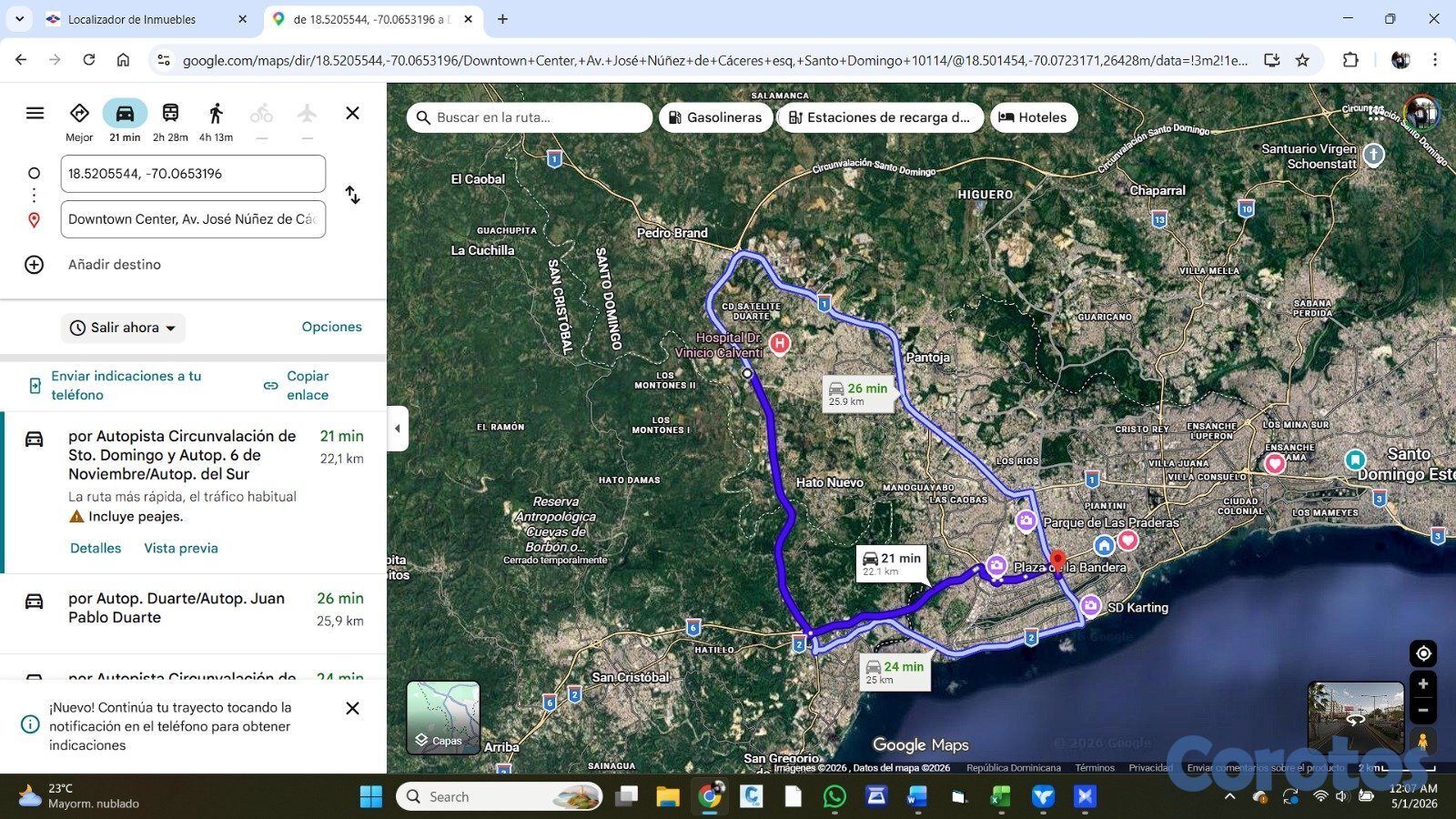1456x819 pixels.
Task: Toggle the Capas map layer thumbnail
Action: coord(443,717)
